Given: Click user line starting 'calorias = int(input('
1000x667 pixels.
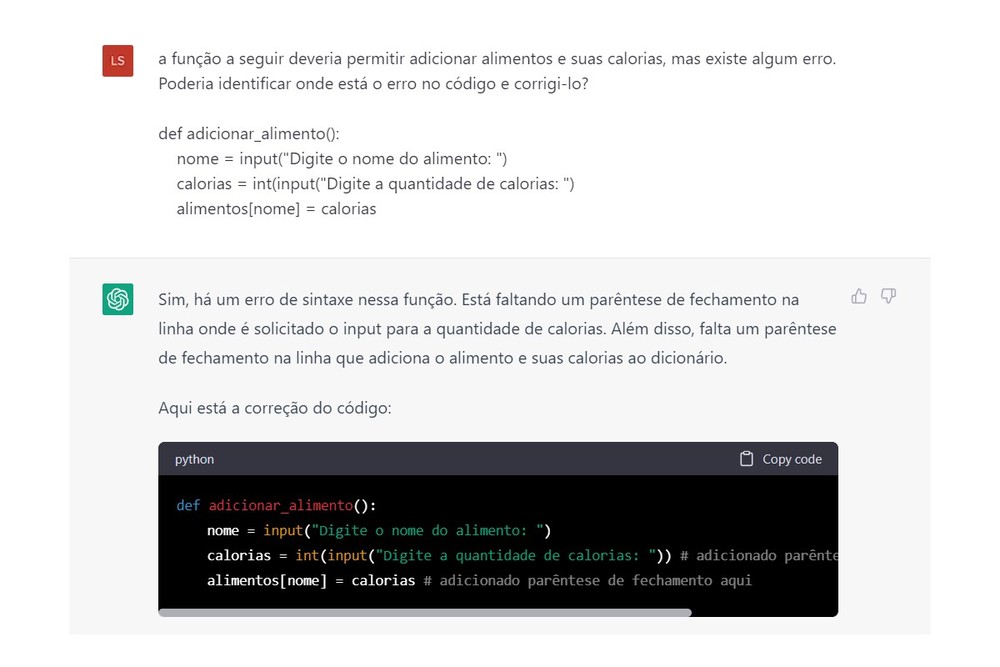Looking at the screenshot, I should pos(376,184).
